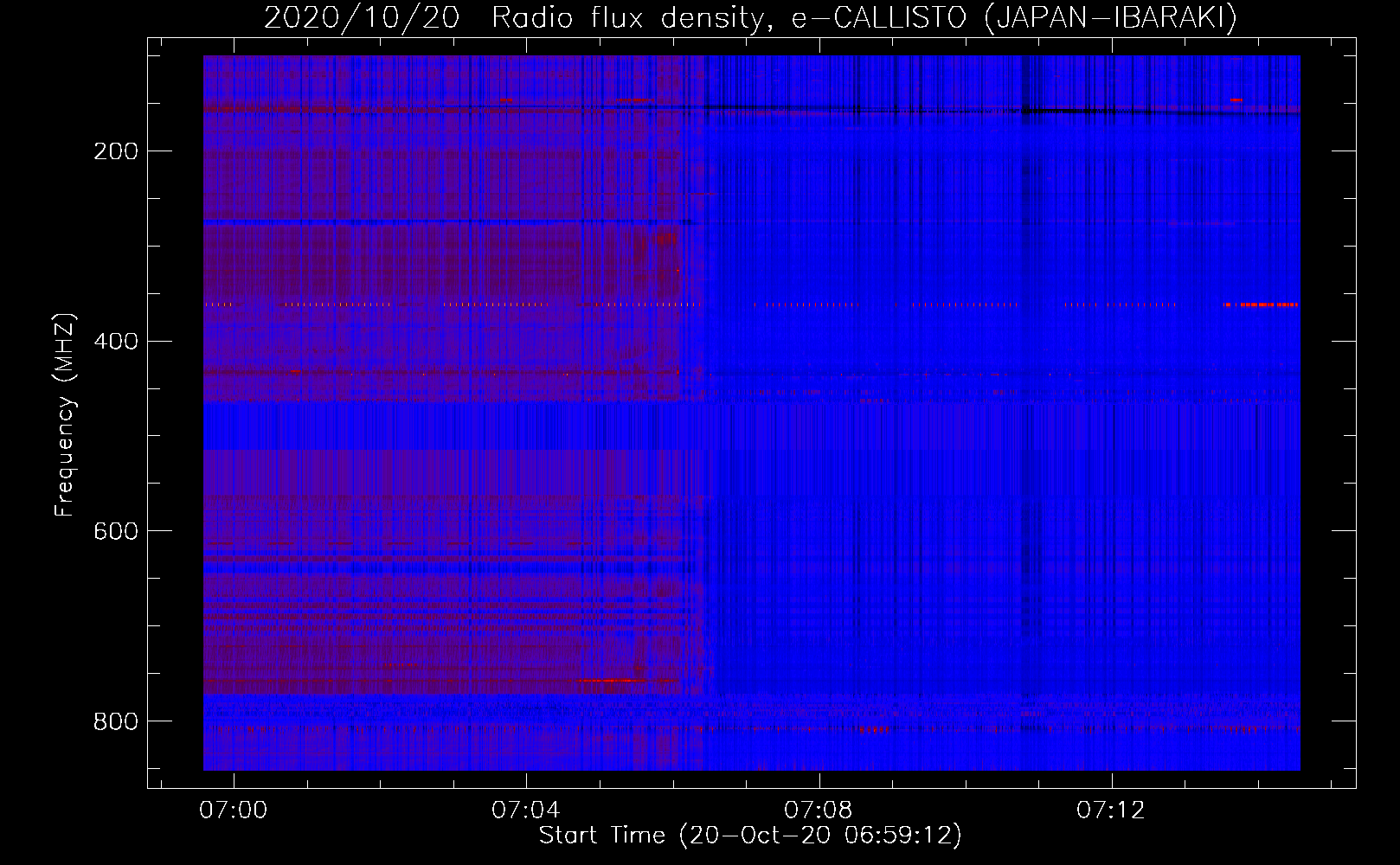Click the 07:00 time tick label
This screenshot has width=1400, height=865.
tap(233, 811)
